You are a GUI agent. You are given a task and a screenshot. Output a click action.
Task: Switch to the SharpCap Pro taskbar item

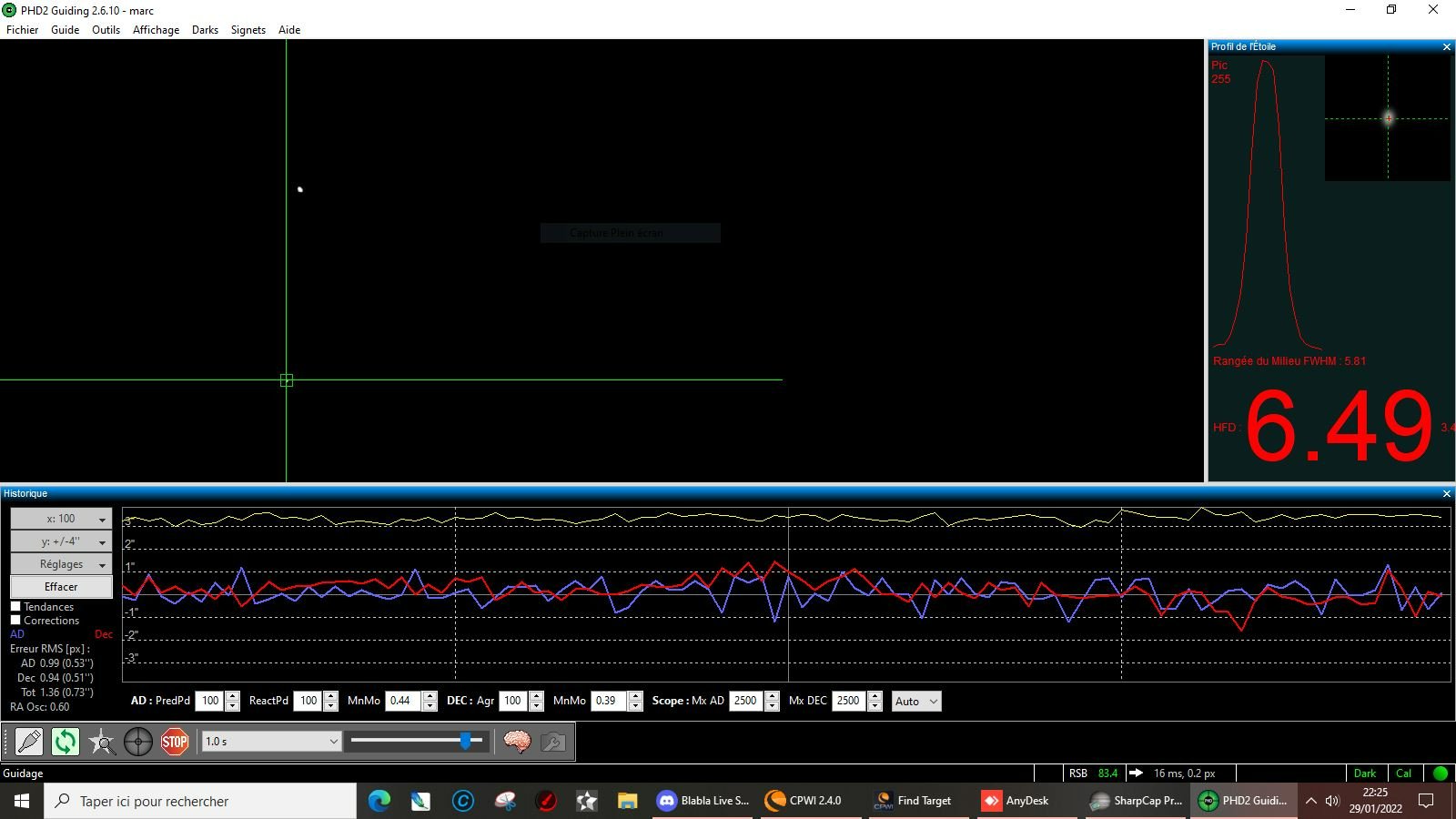pos(1136,801)
